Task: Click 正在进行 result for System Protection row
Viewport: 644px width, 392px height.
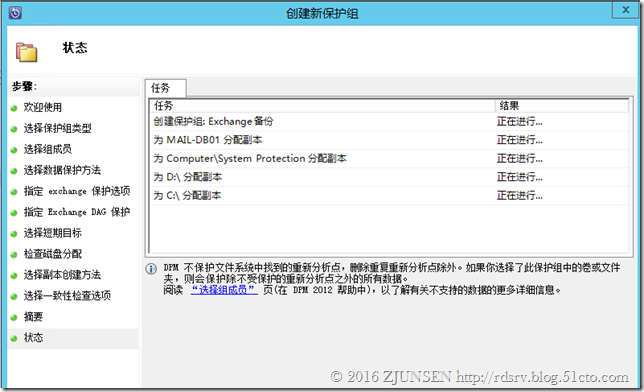Action: click(x=520, y=159)
